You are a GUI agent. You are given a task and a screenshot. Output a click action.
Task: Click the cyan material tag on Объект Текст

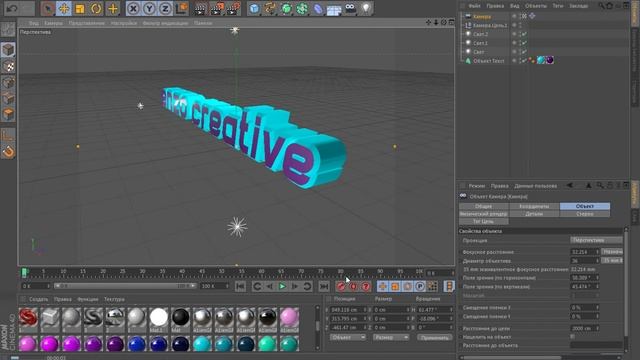pyautogui.click(x=541, y=60)
